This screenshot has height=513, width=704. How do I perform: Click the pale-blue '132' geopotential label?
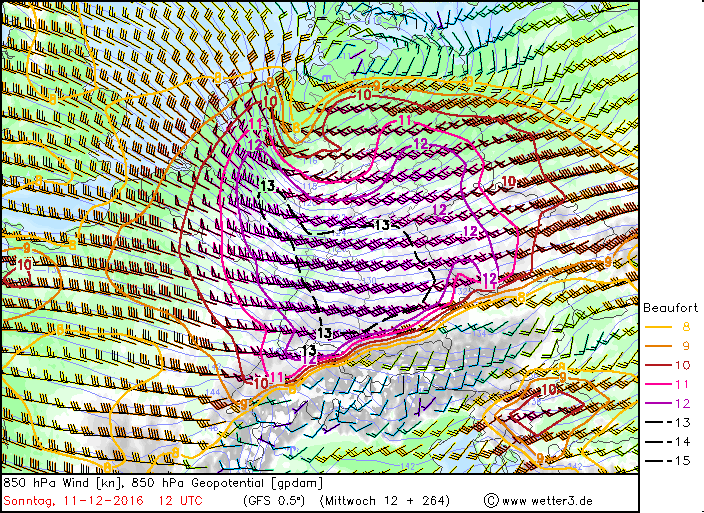point(462,291)
